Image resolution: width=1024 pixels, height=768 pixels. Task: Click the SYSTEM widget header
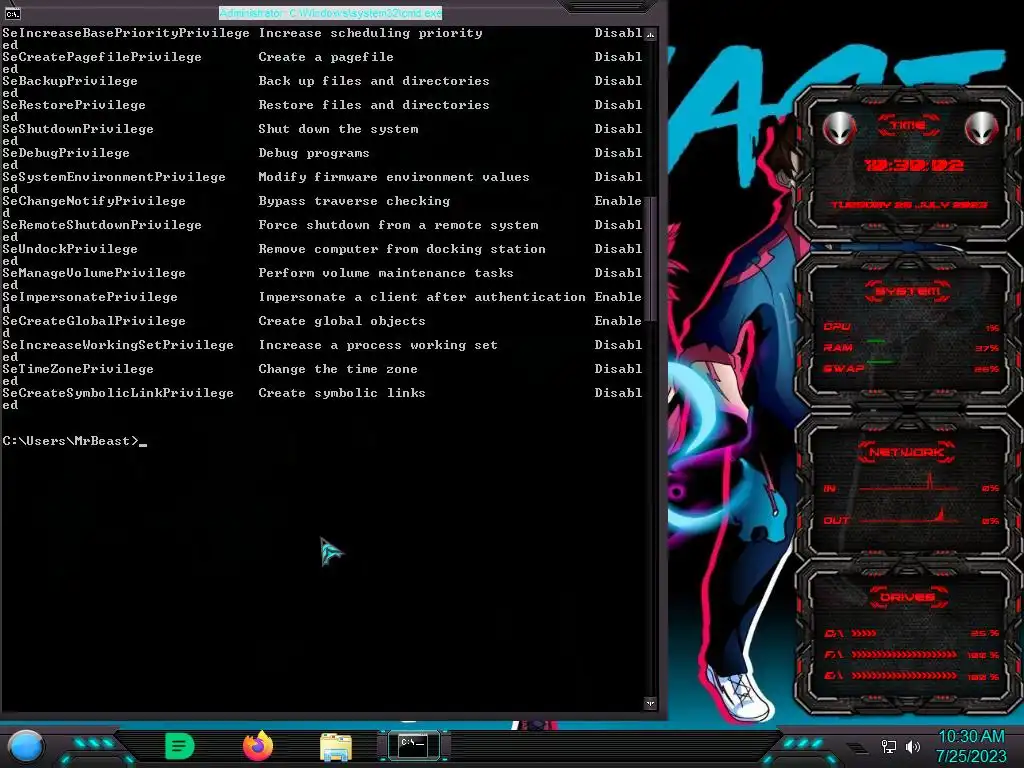click(x=908, y=291)
